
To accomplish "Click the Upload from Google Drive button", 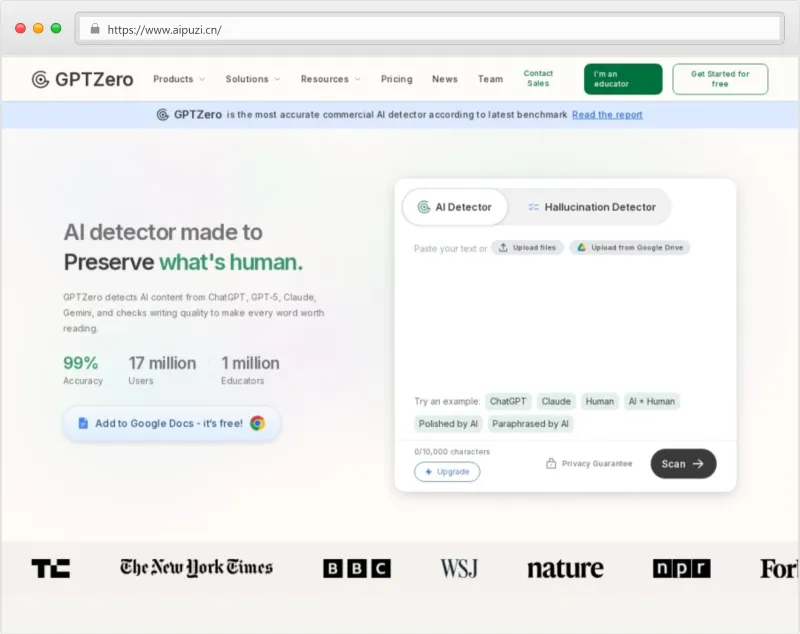I will (x=630, y=248).
